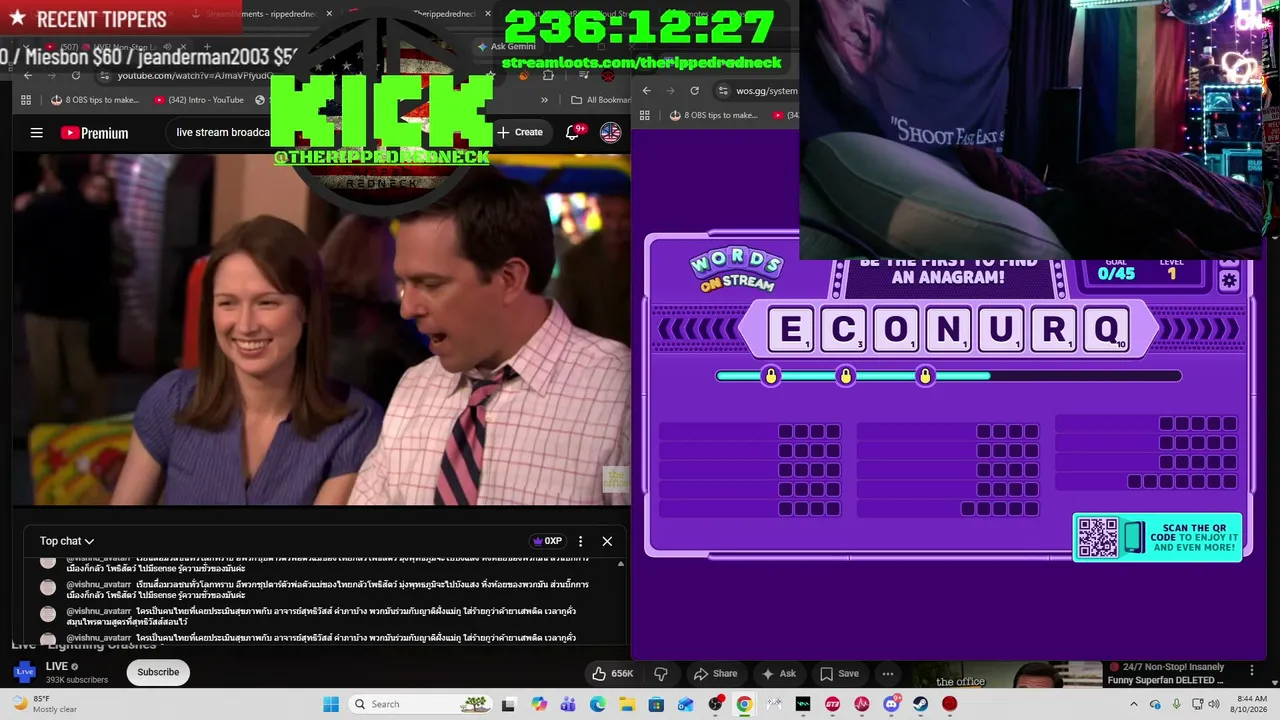This screenshot has width=1280, height=720.
Task: Open the '(342) Intro - YouTube' bookmark
Action: pos(199,100)
